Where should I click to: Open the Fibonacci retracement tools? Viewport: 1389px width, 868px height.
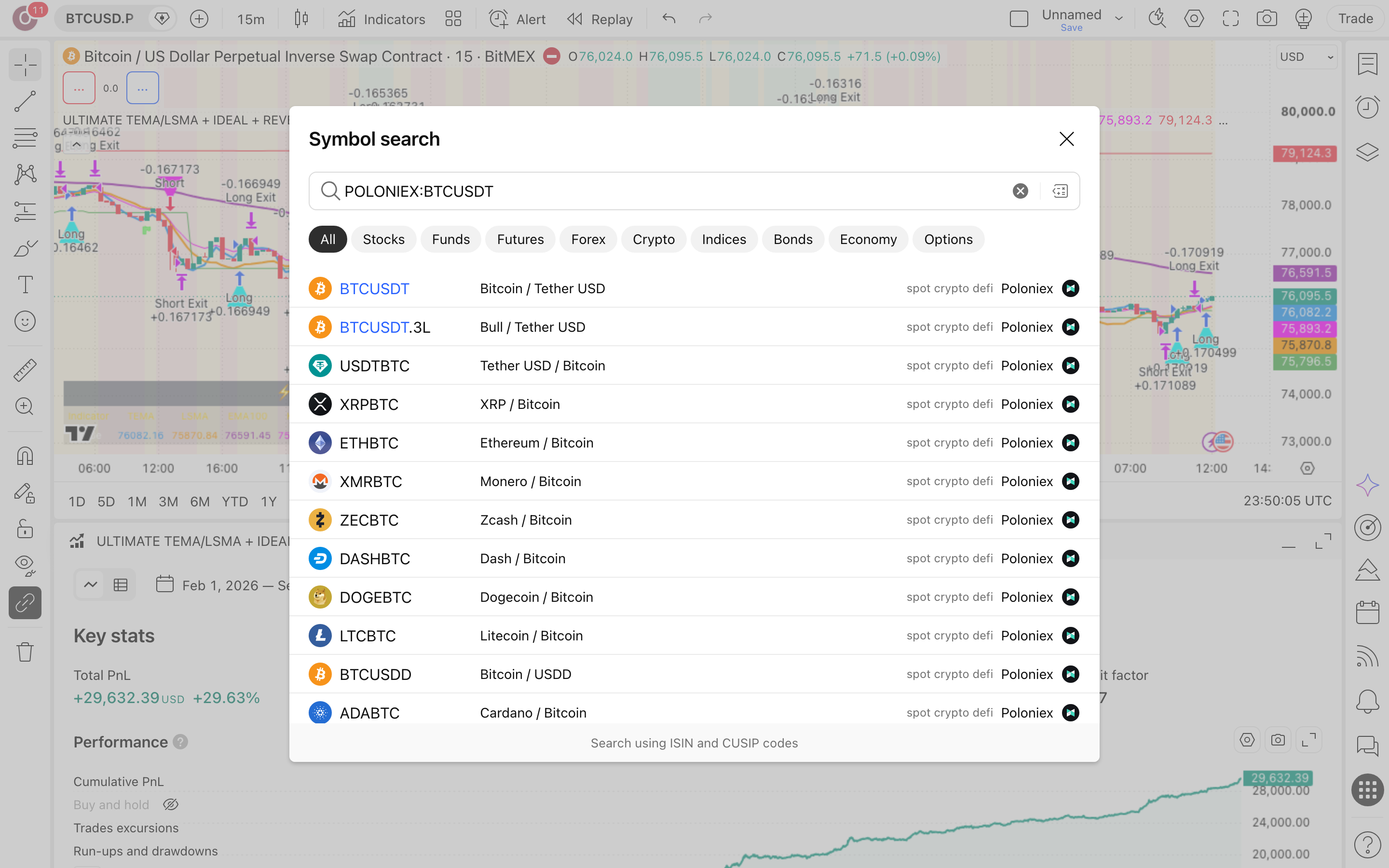[x=25, y=138]
